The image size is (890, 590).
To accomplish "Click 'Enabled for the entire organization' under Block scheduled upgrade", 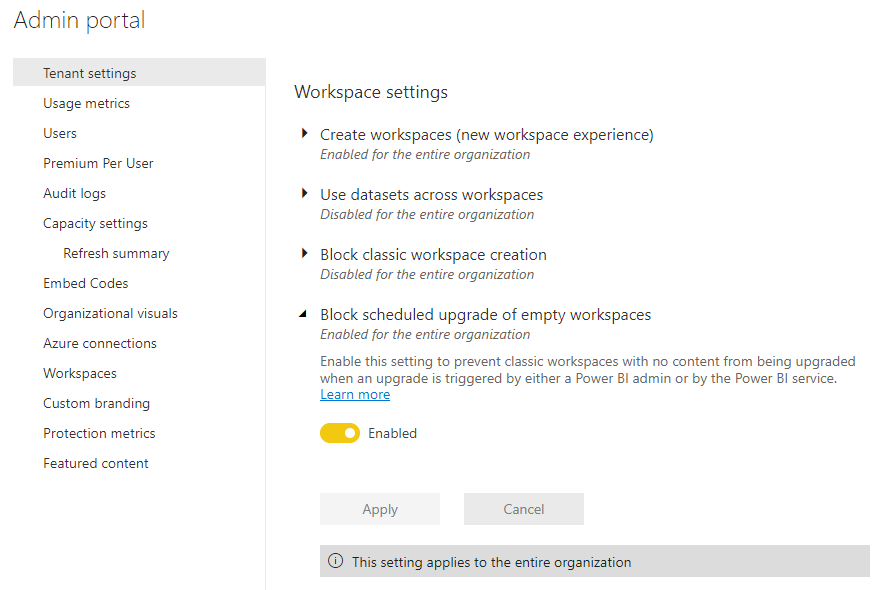I will 425,334.
